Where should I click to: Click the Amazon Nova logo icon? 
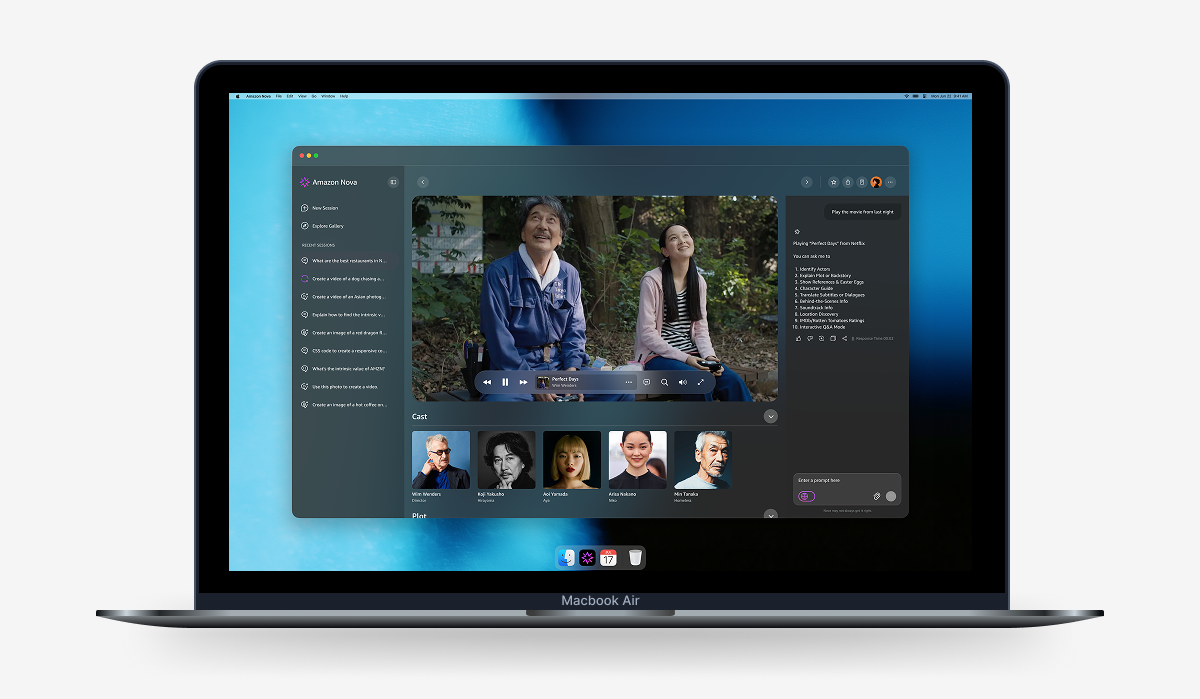[304, 182]
